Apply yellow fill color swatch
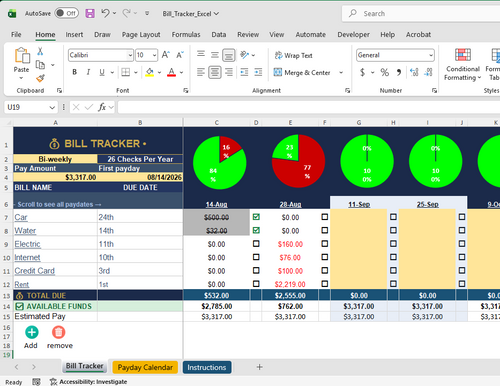 coord(149,72)
